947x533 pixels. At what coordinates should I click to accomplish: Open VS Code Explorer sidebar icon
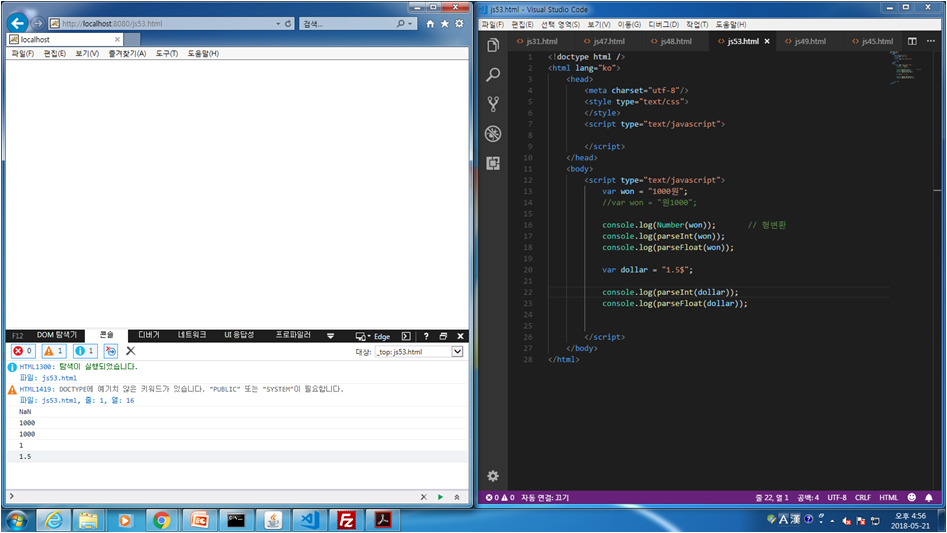[x=493, y=45]
